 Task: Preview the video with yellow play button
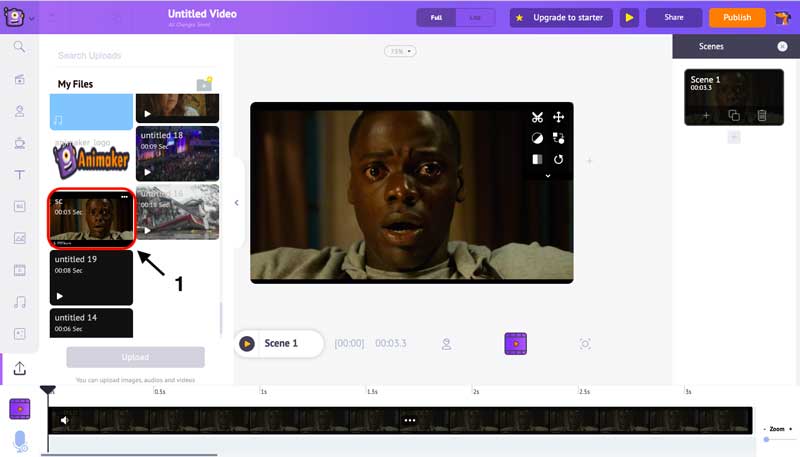pyautogui.click(x=629, y=17)
